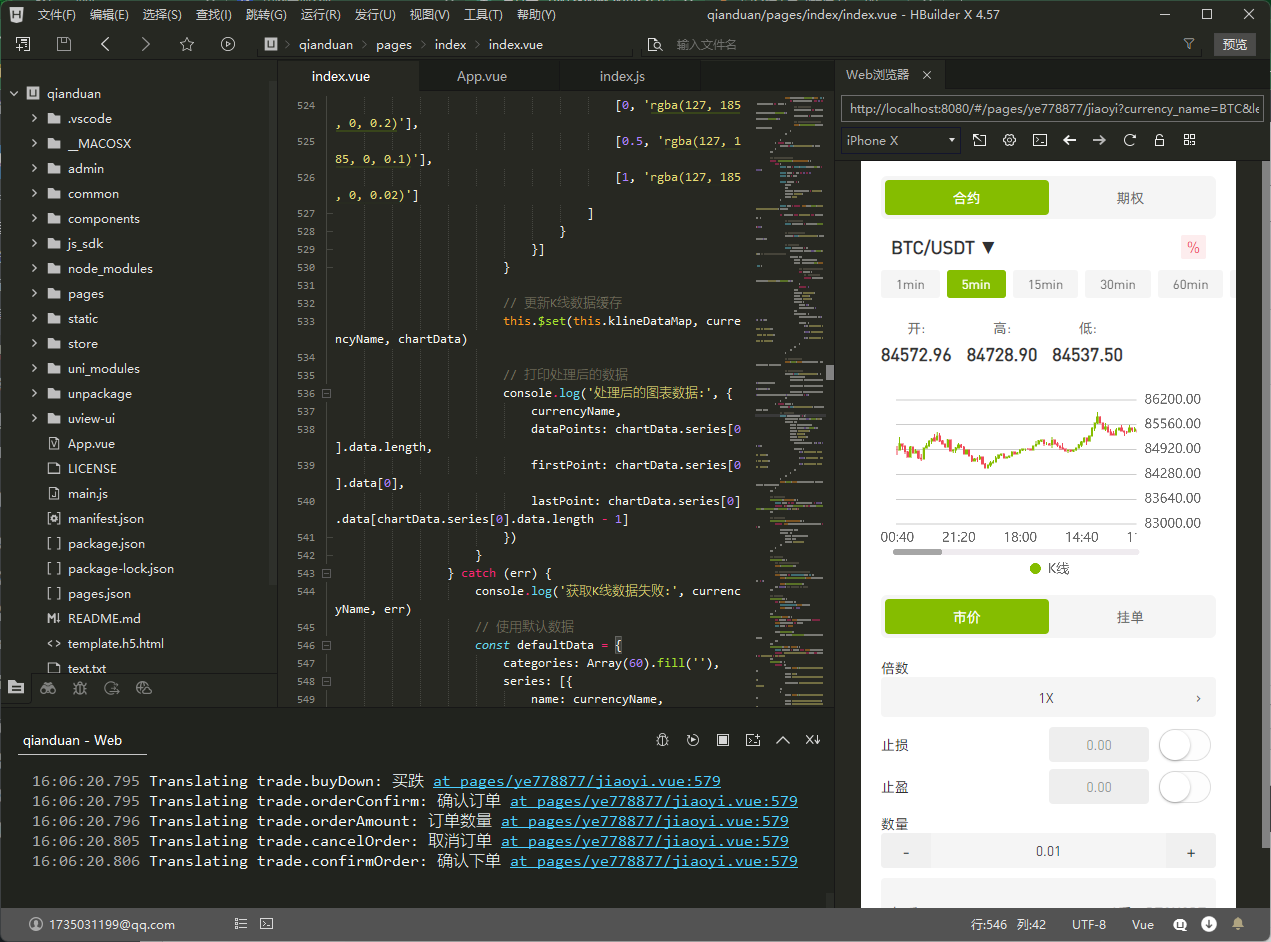Select the 1min interval option
Image resolution: width=1271 pixels, height=942 pixels.
(x=910, y=284)
